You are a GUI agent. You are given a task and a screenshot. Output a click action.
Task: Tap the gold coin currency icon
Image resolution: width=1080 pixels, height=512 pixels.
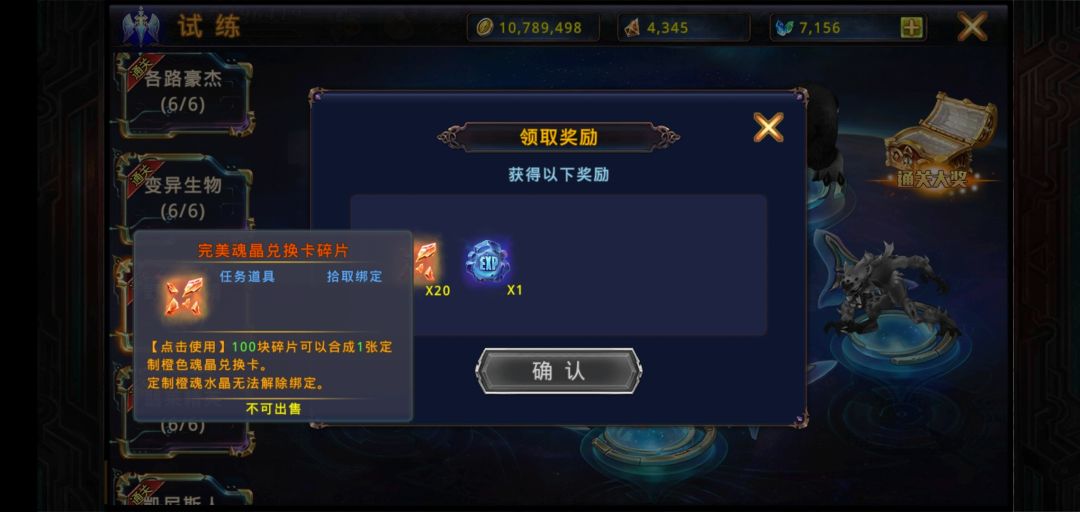tap(485, 28)
